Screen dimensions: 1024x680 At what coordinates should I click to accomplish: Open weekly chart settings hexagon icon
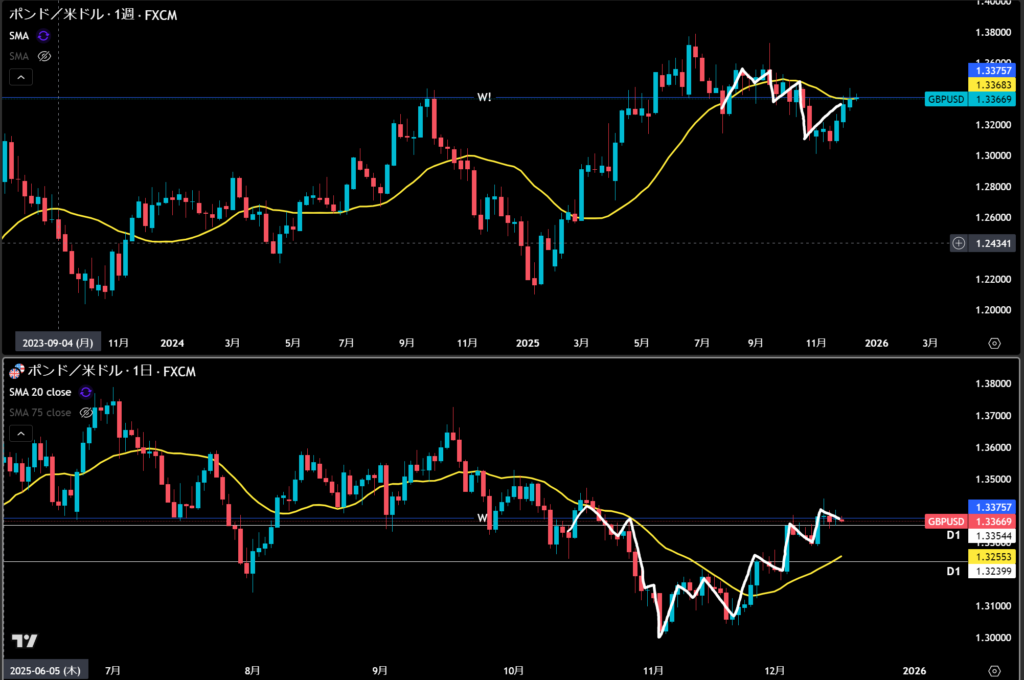tap(994, 342)
